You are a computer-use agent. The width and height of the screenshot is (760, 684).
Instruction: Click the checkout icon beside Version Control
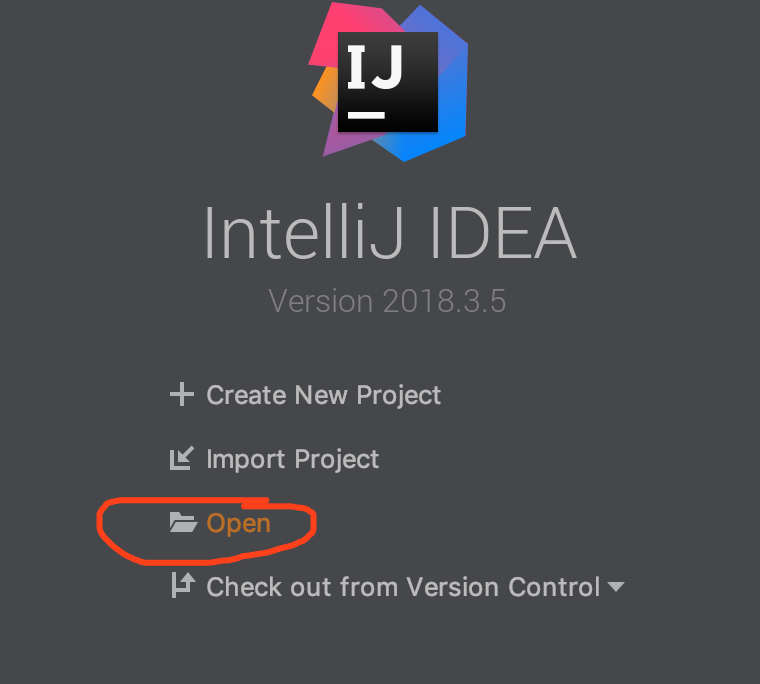[183, 585]
